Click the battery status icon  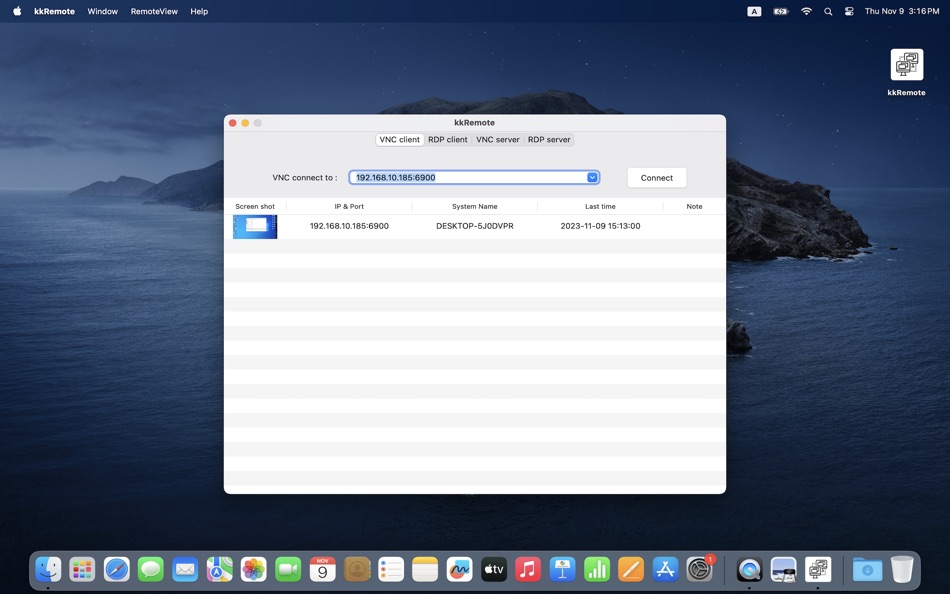point(780,11)
